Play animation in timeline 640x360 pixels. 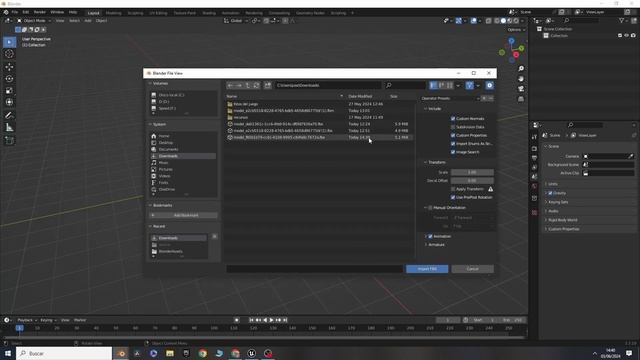(x=271, y=320)
